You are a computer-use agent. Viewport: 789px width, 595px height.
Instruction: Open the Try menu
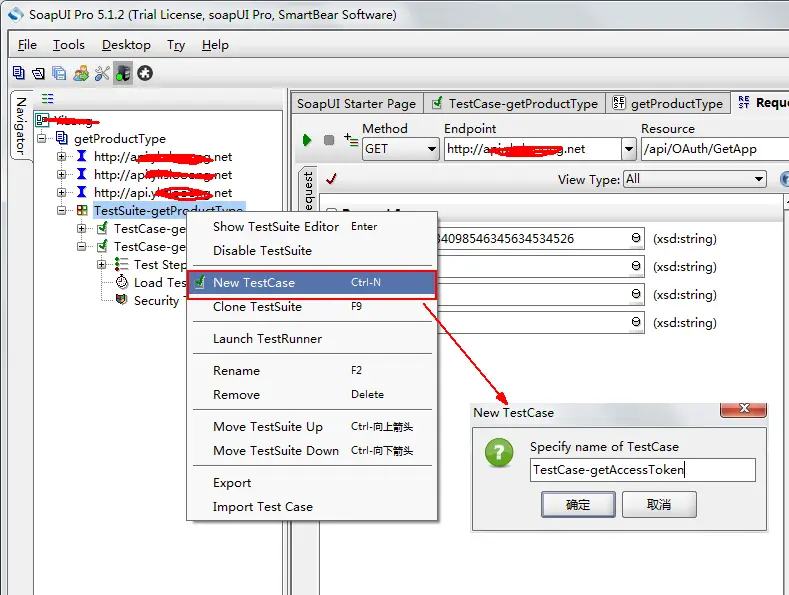[176, 45]
